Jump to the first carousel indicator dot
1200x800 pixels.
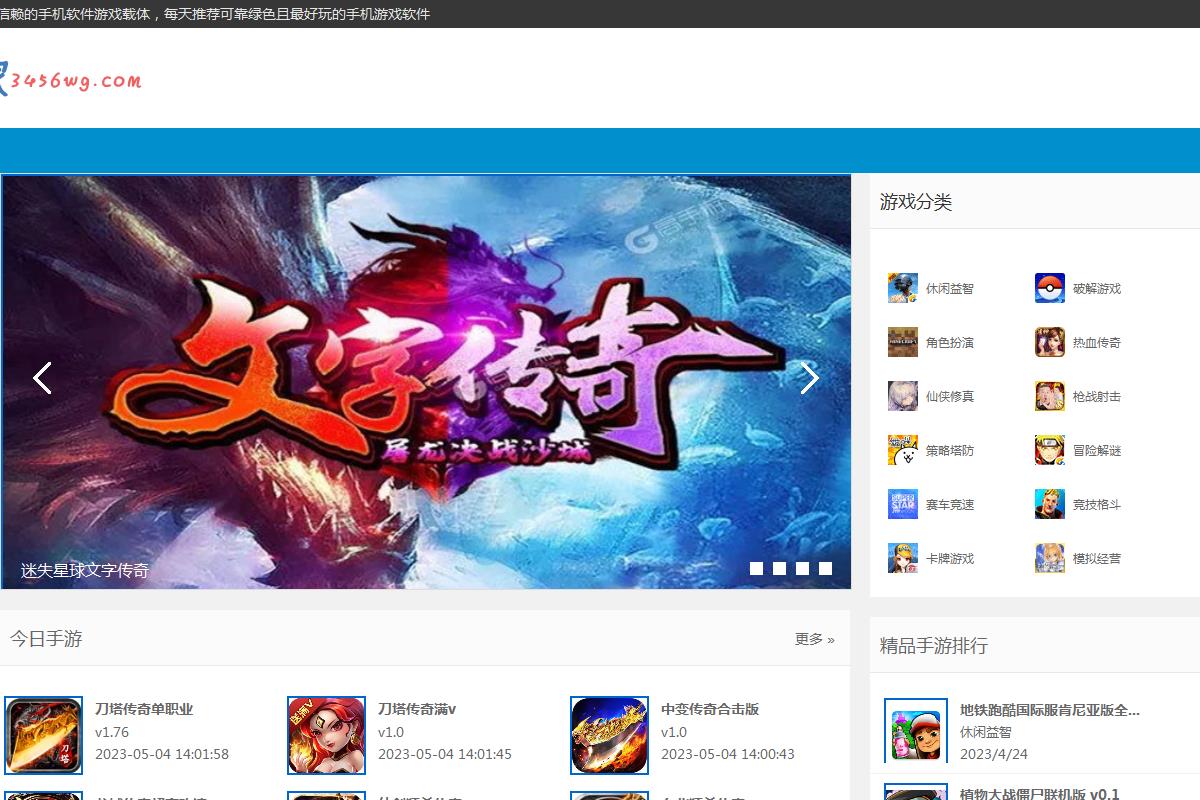[x=757, y=568]
